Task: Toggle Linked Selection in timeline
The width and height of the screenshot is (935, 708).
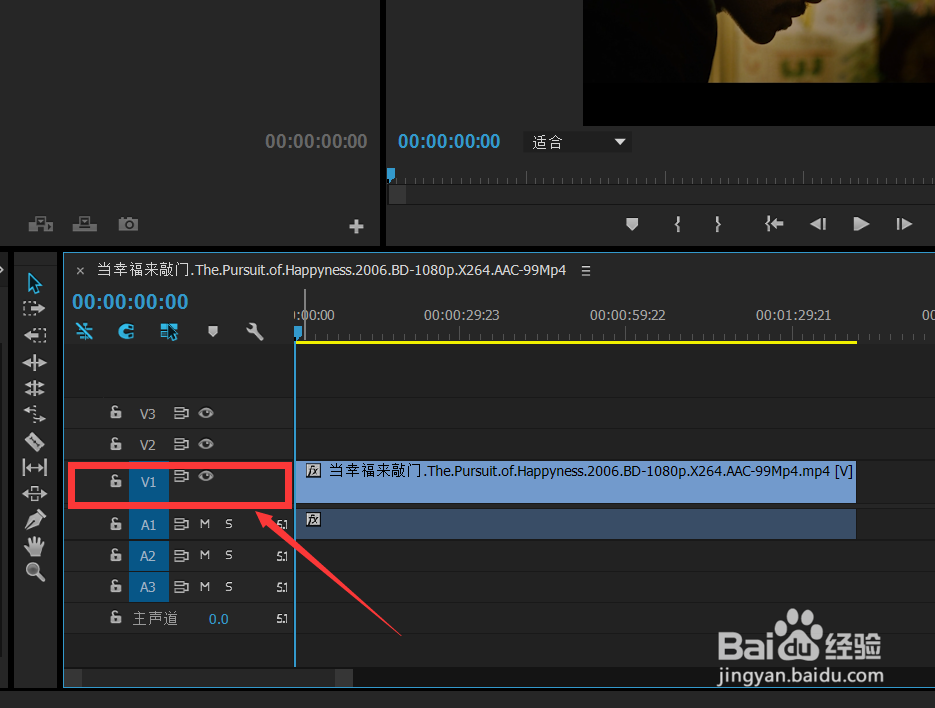Action: coord(169,332)
